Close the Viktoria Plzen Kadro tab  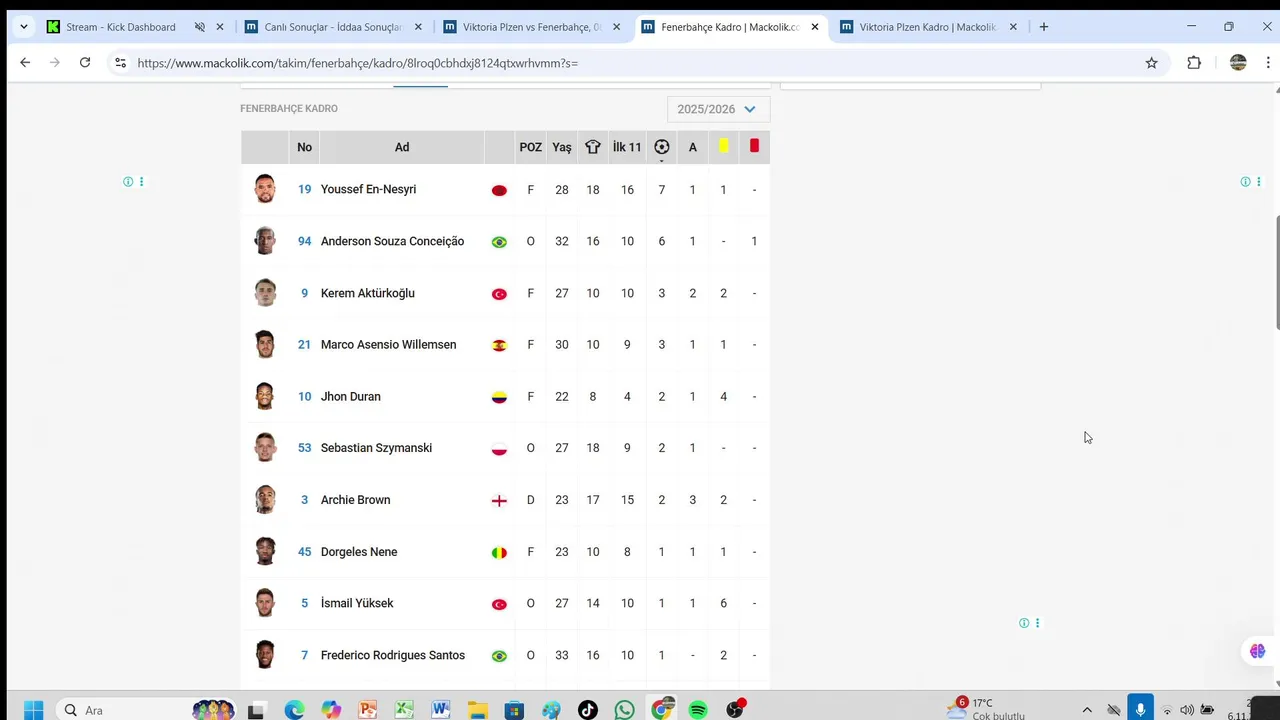coord(1014,27)
